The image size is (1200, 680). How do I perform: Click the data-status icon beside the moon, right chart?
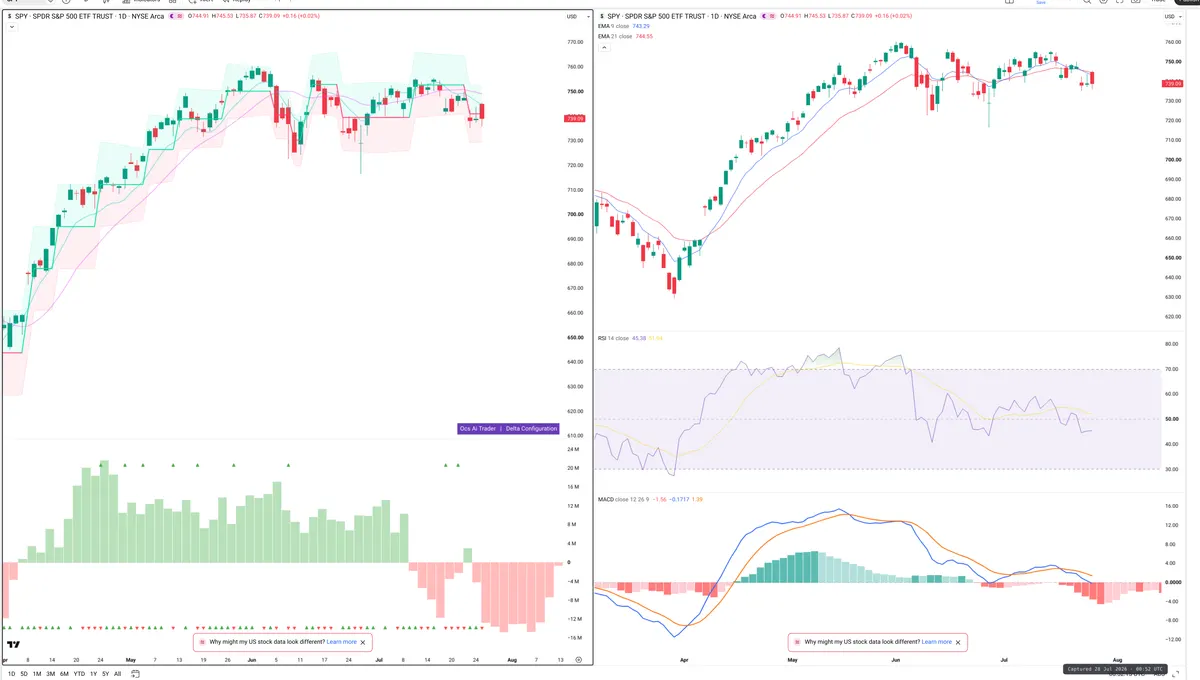[773, 16]
